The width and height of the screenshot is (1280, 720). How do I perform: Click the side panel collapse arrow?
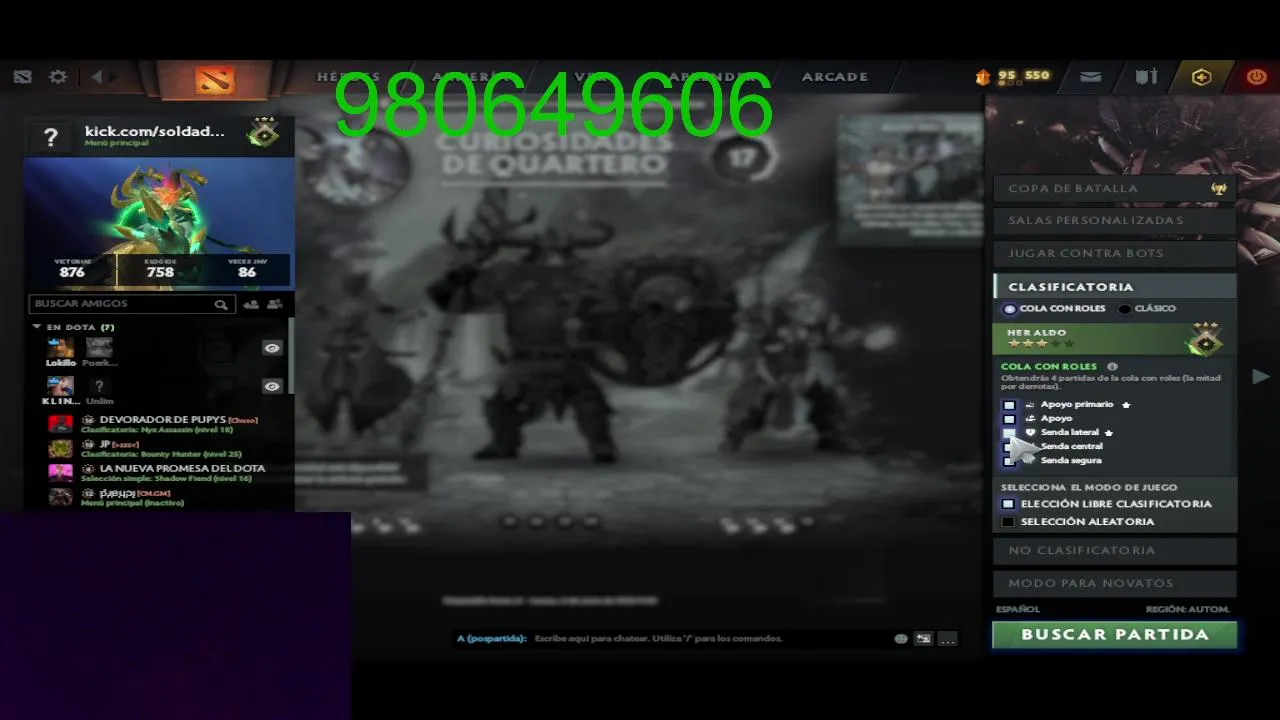pyautogui.click(x=1261, y=376)
